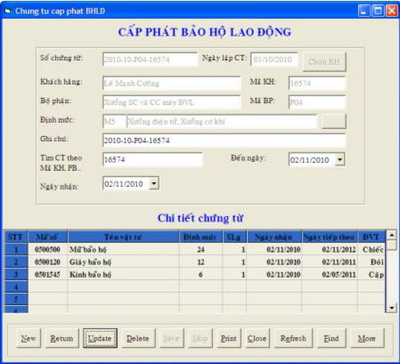The image size is (400, 364).
Task: Click Định mức value 24
Action: 201,249
